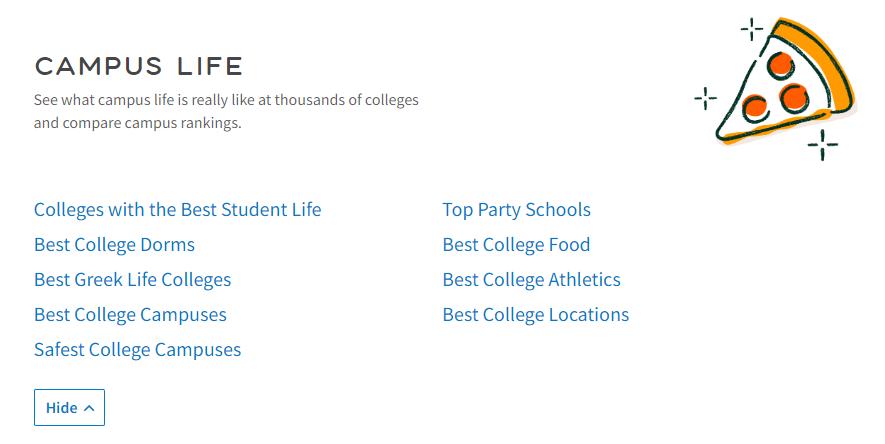
Task: Visit the Top Party Schools ranking
Action: pyautogui.click(x=516, y=210)
